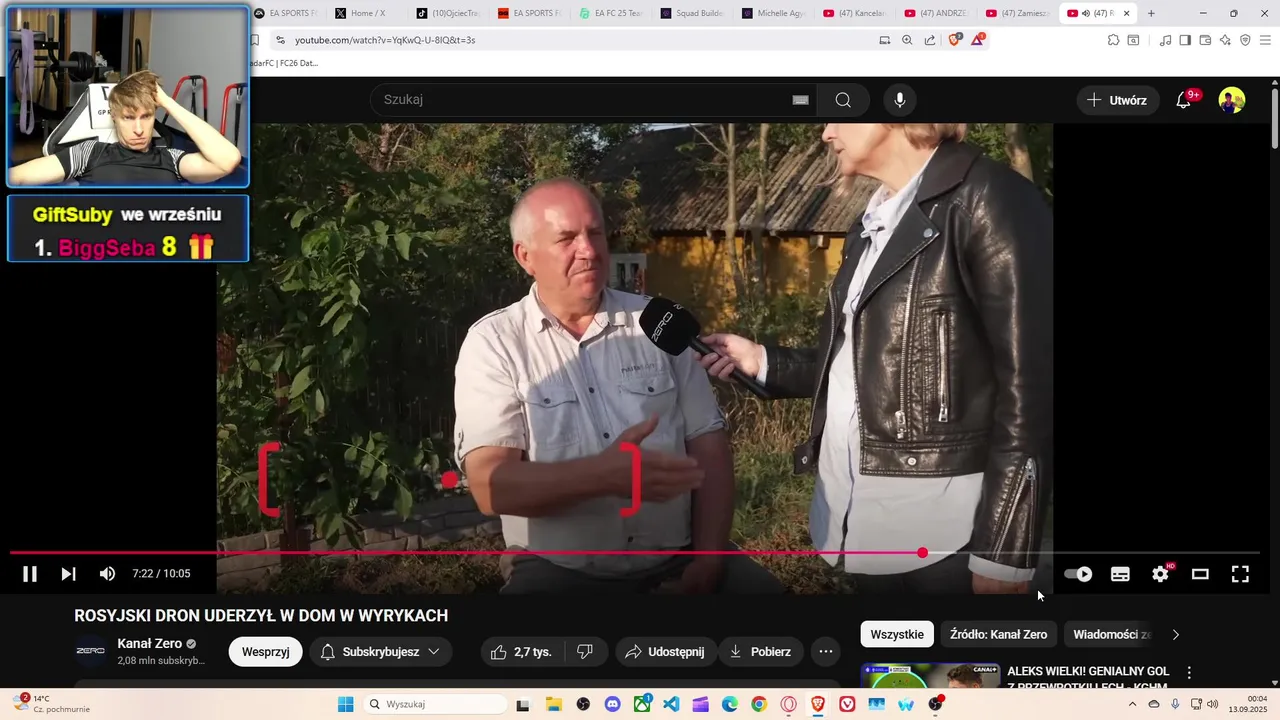The width and height of the screenshot is (1280, 720).
Task: Click the taskbar search box 'Wyszukaj'
Action: pyautogui.click(x=435, y=704)
